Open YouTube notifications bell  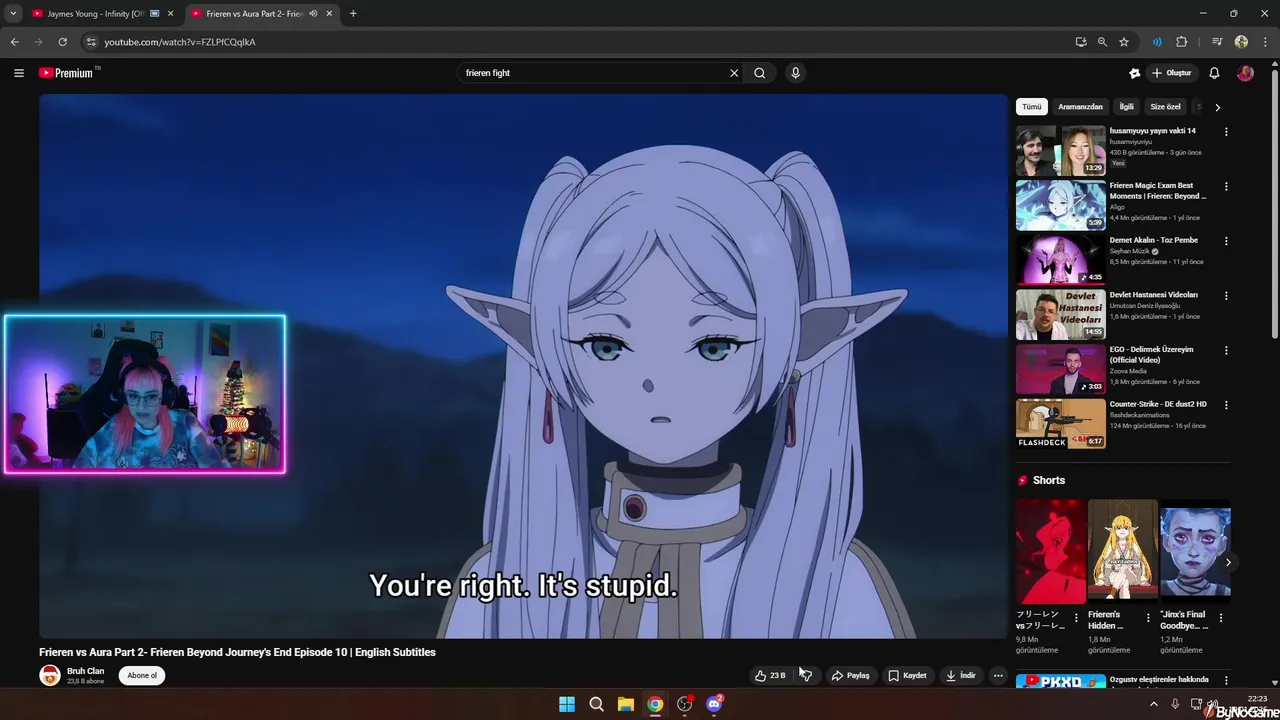[1214, 73]
